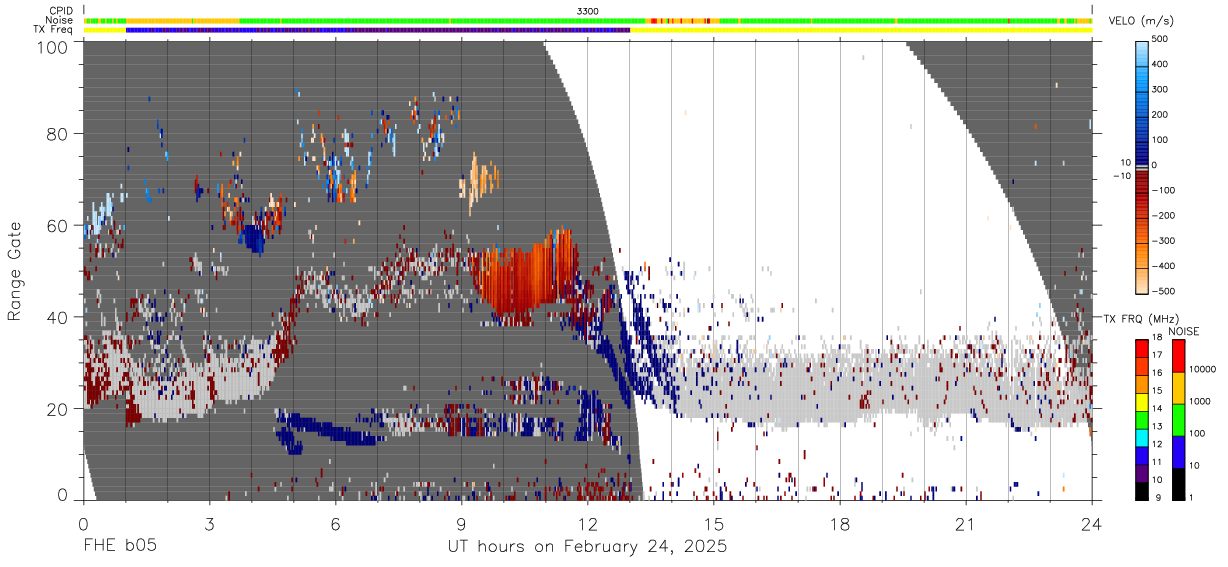Image resolution: width=1228 pixels, height=567 pixels.
Task: Click the TX frequency color bar
Action: click(1142, 420)
